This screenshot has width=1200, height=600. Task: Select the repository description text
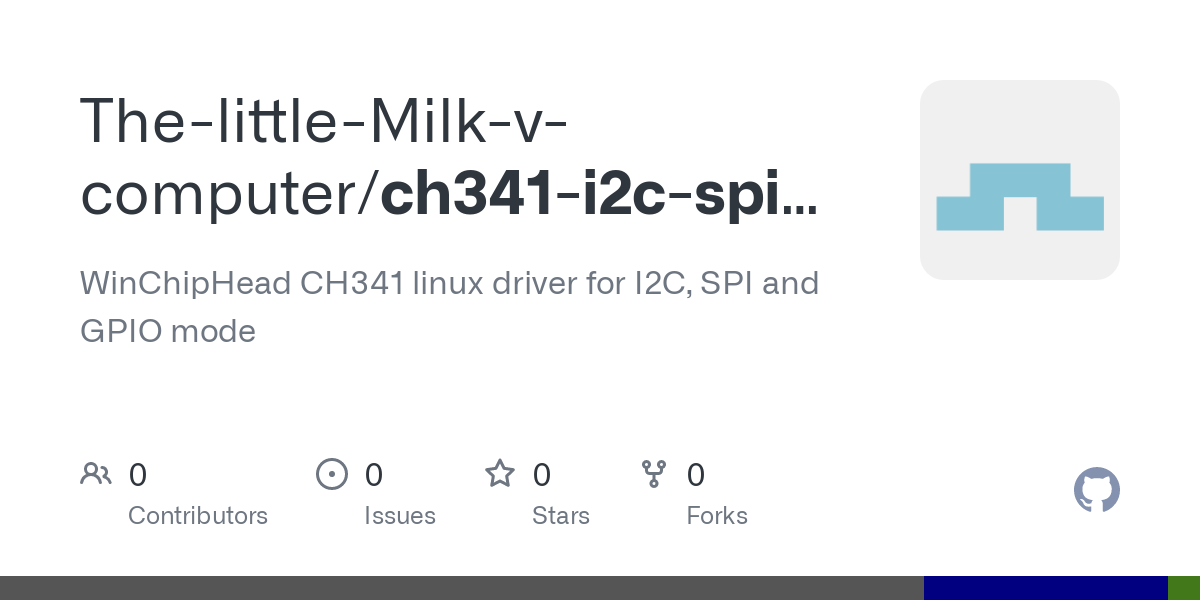click(x=449, y=306)
